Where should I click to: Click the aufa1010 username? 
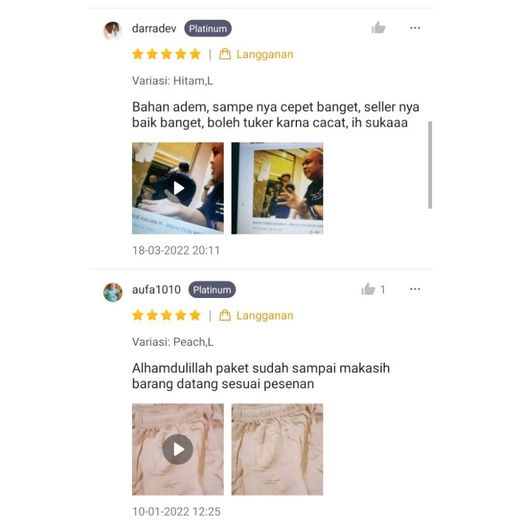click(156, 290)
